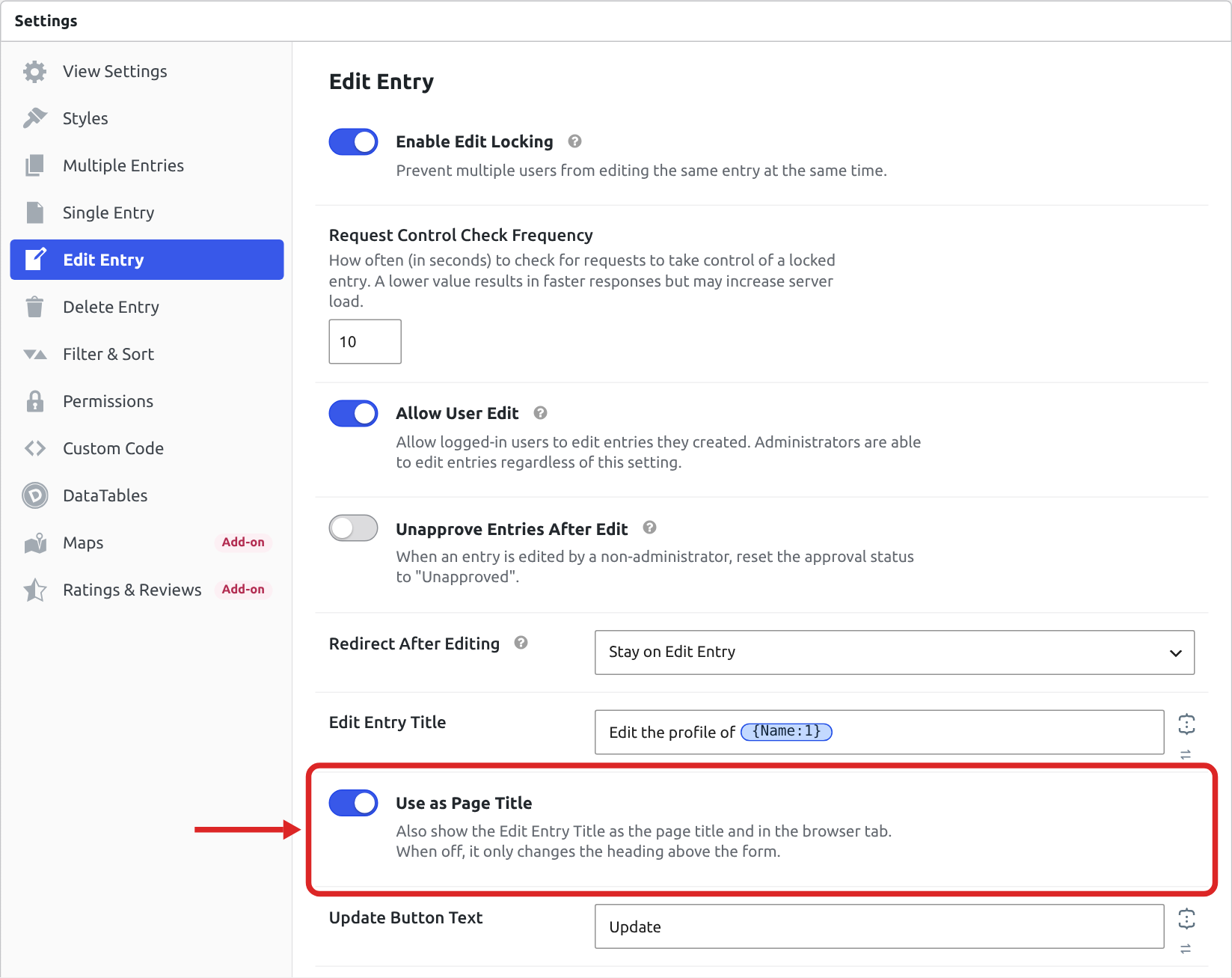Click the Filter & Sort triangles icon

coord(34,355)
